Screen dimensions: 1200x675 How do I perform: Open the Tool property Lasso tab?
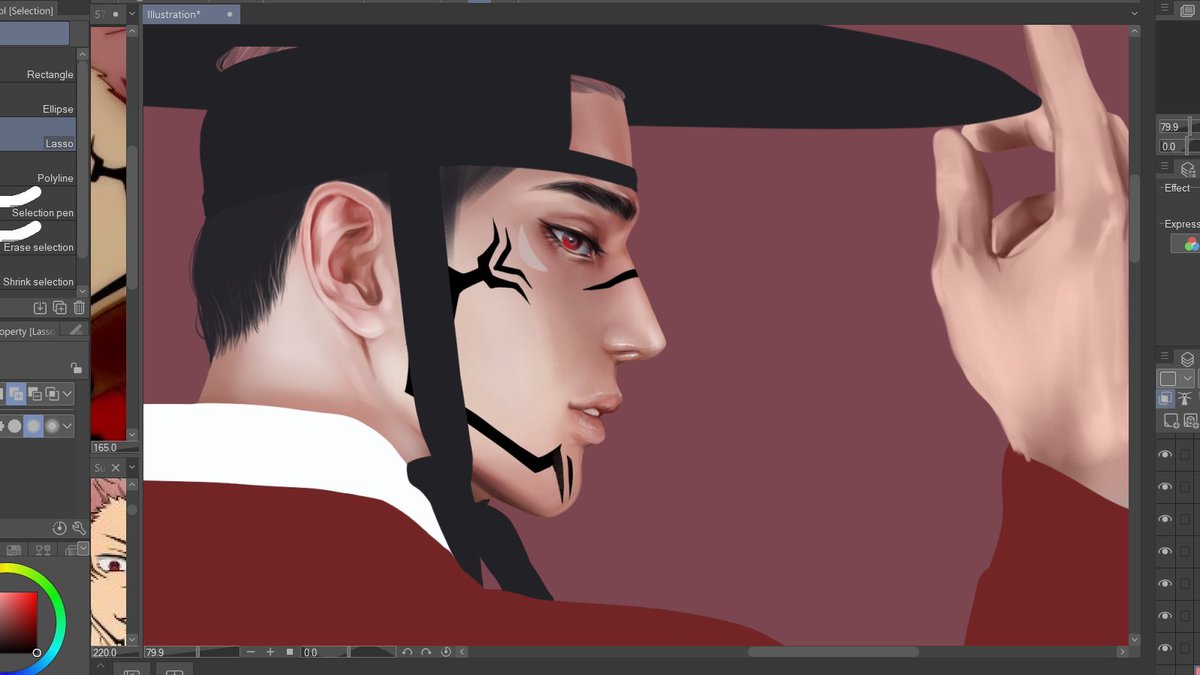(28, 331)
